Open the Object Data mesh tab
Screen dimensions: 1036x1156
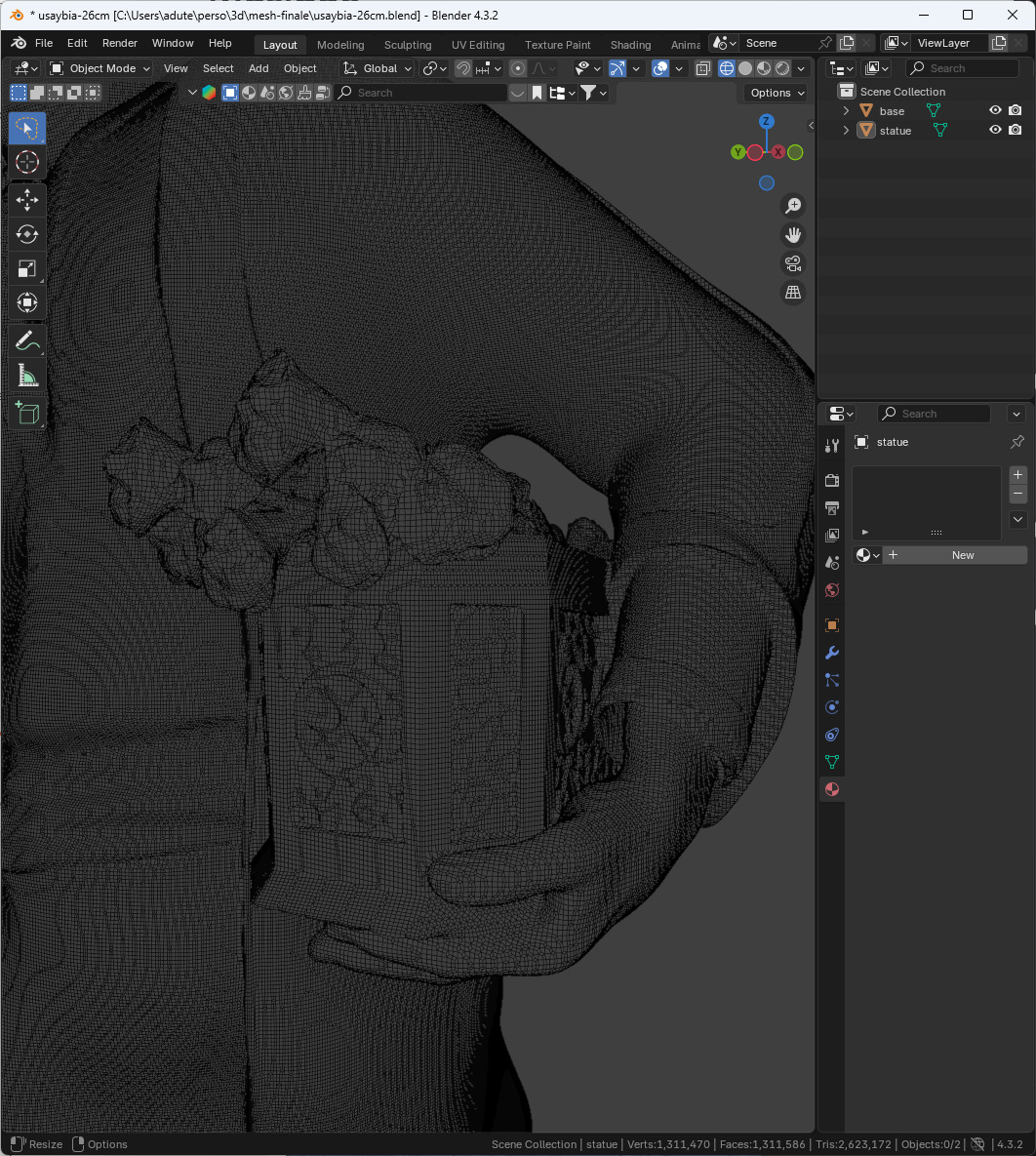point(832,762)
